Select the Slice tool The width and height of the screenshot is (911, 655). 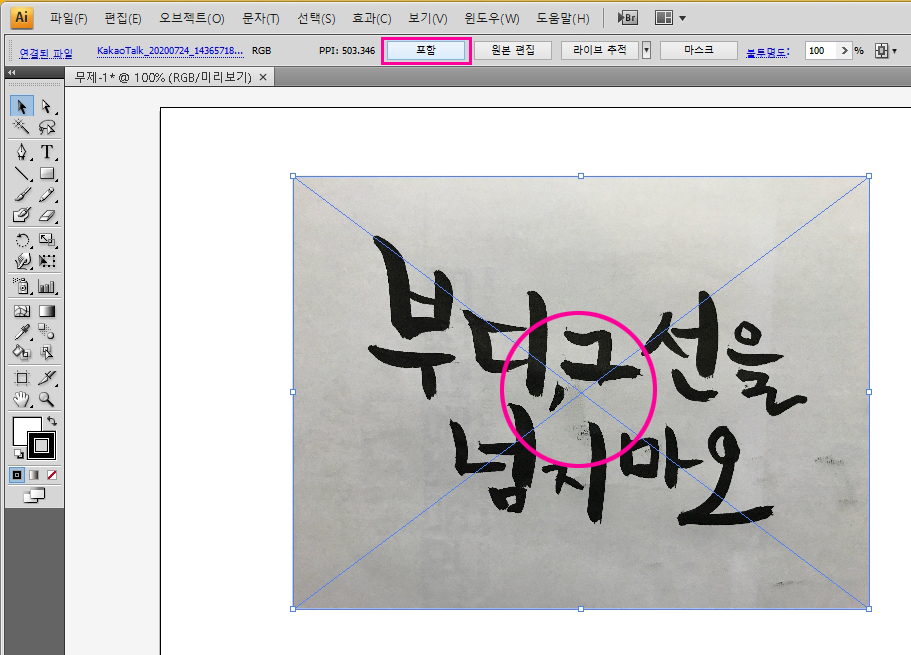coord(46,378)
